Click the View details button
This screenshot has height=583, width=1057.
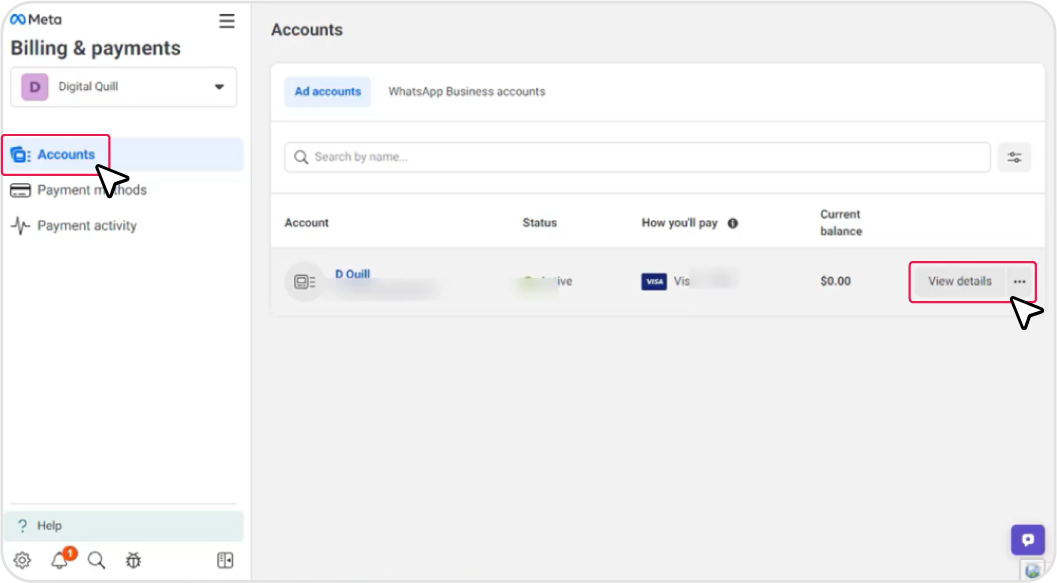pyautogui.click(x=959, y=281)
